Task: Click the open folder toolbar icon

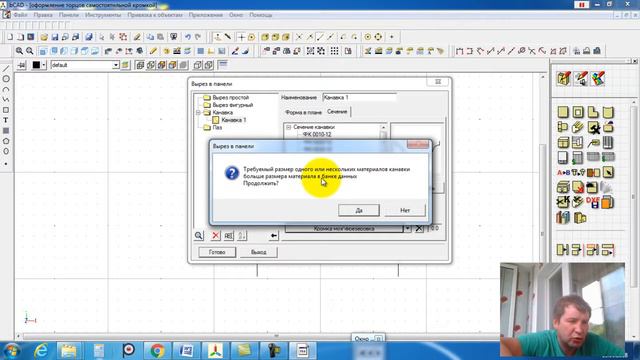Action: [x=44, y=37]
